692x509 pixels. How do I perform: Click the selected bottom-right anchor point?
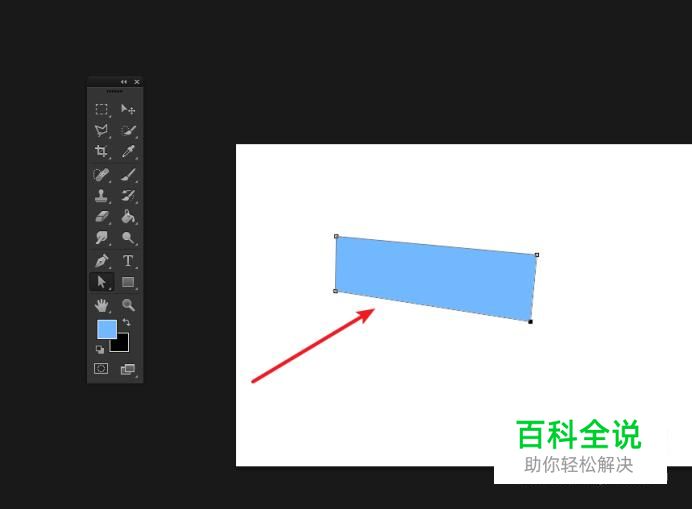530,321
